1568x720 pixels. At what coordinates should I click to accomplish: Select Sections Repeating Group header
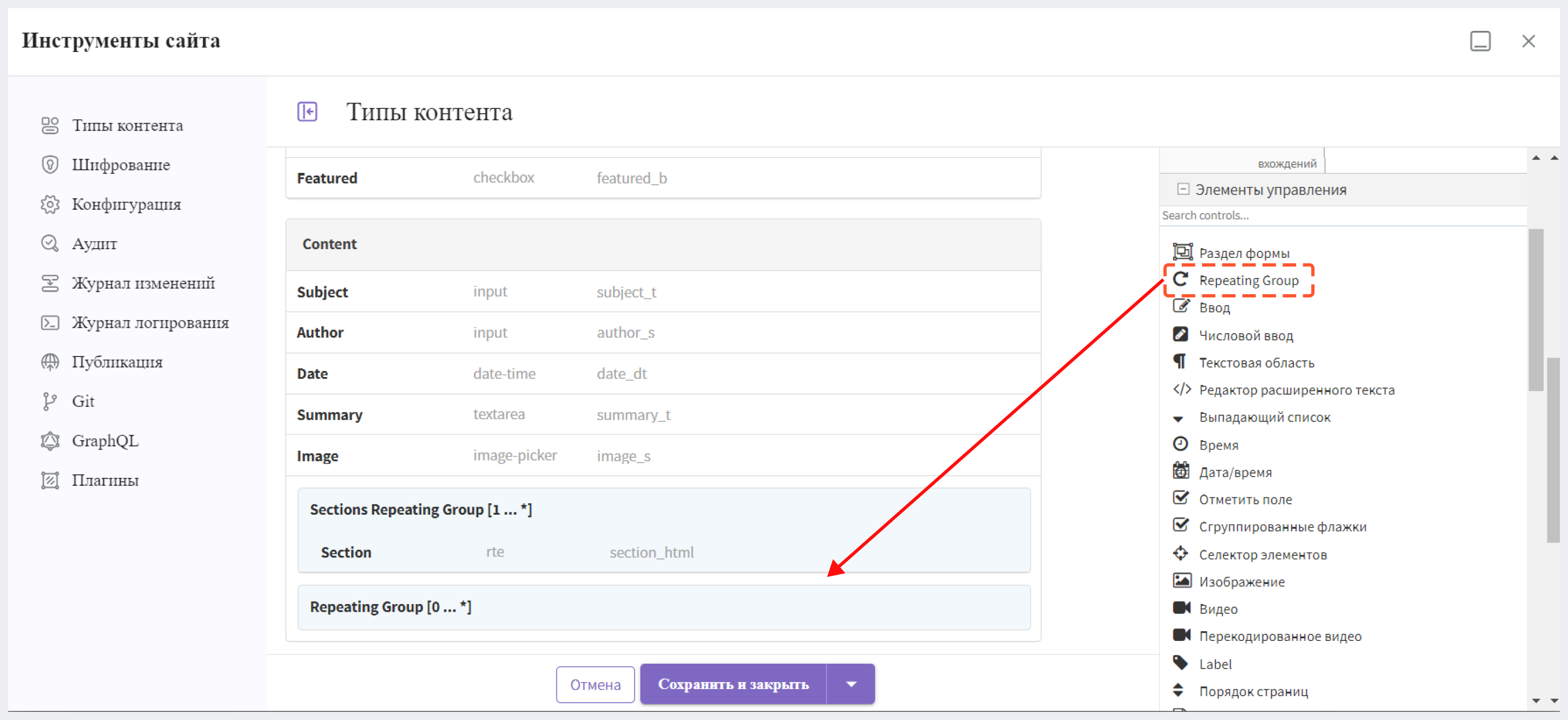pyautogui.click(x=421, y=509)
